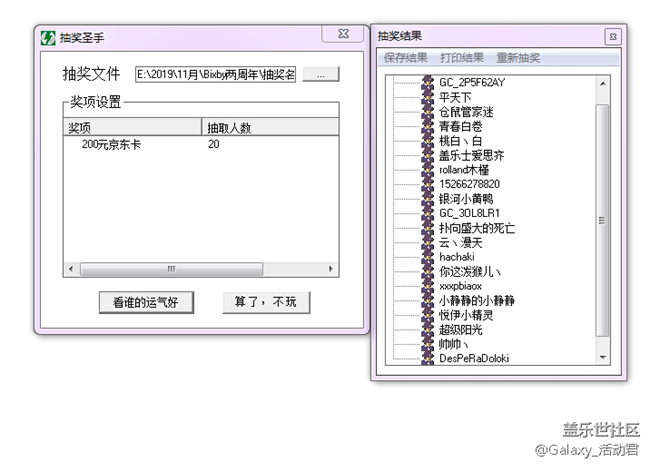Viewport: 650px width, 472px height.
Task: Select winner rolland木槿 in results
Action: [x=464, y=169]
